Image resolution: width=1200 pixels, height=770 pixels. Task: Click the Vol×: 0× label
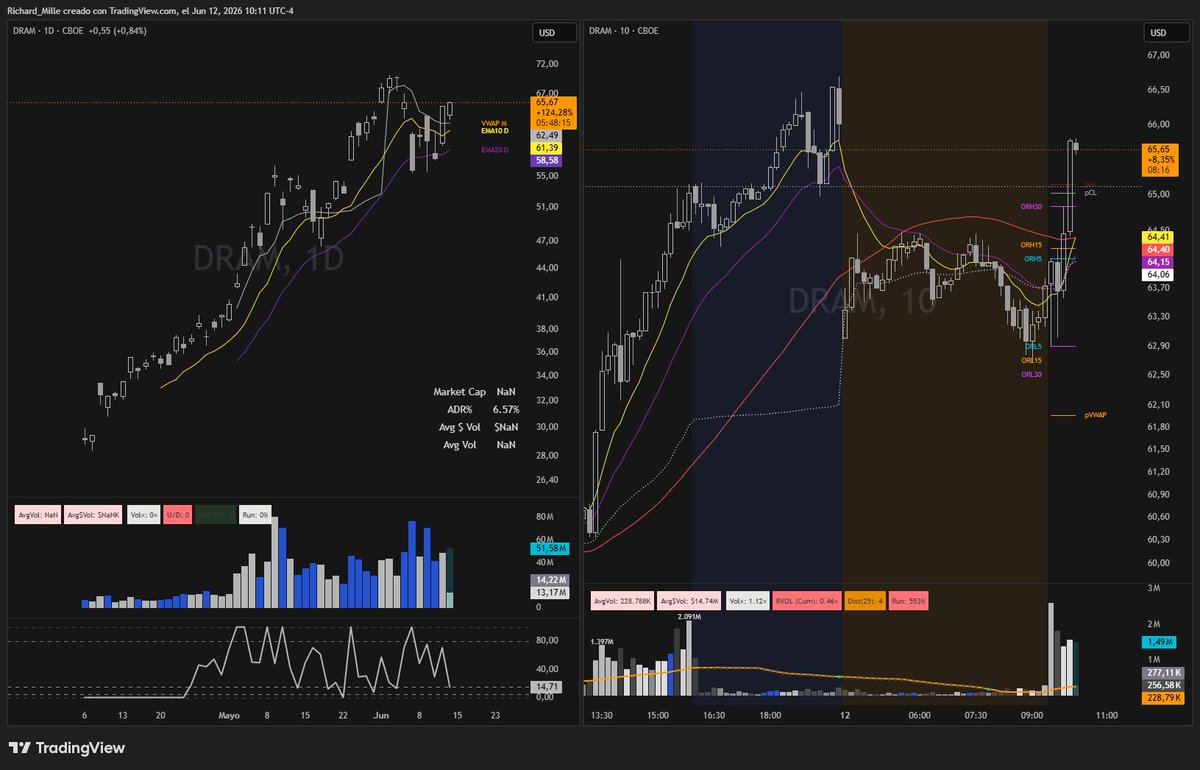(146, 516)
